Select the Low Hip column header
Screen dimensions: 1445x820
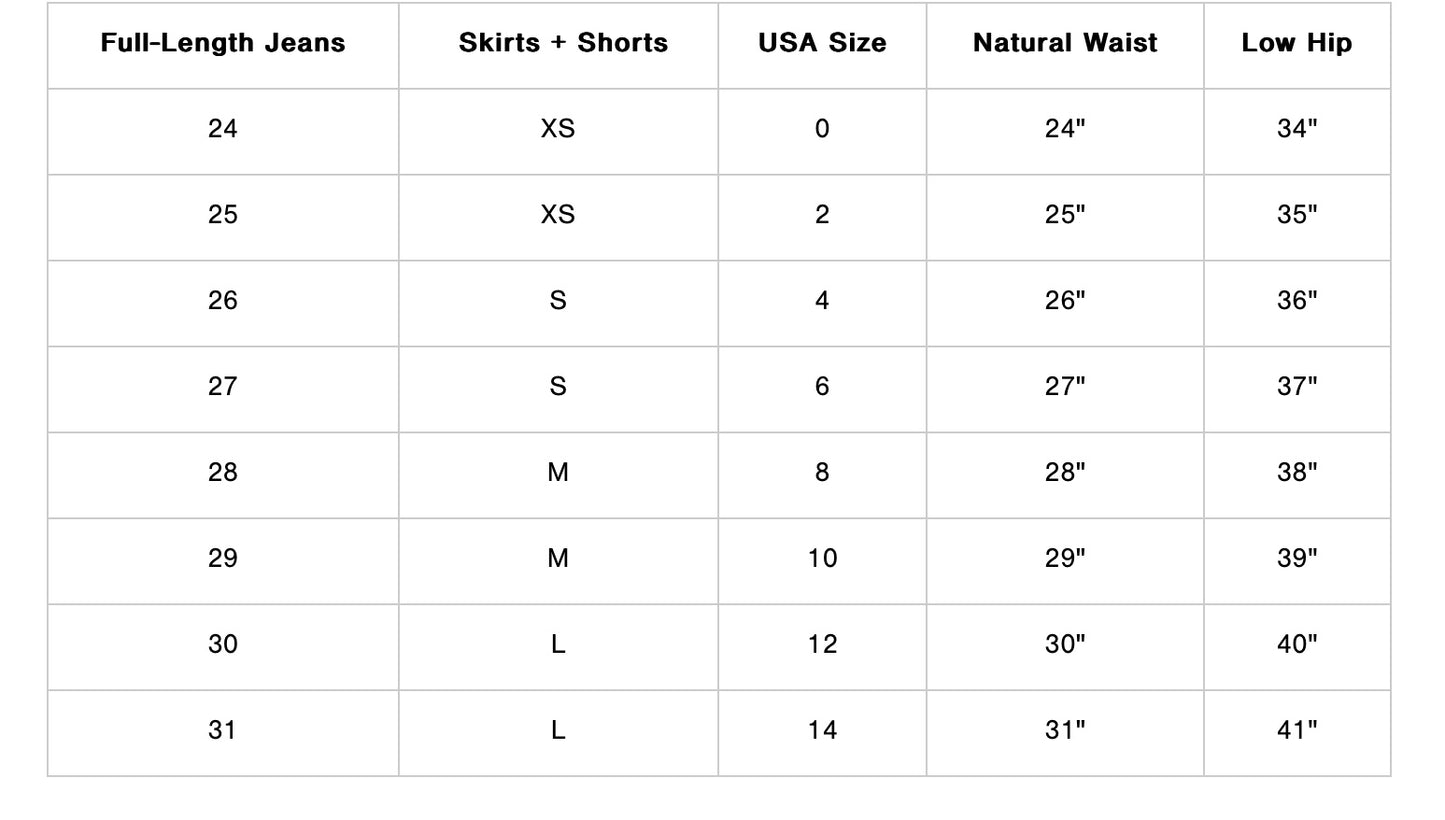point(1297,43)
